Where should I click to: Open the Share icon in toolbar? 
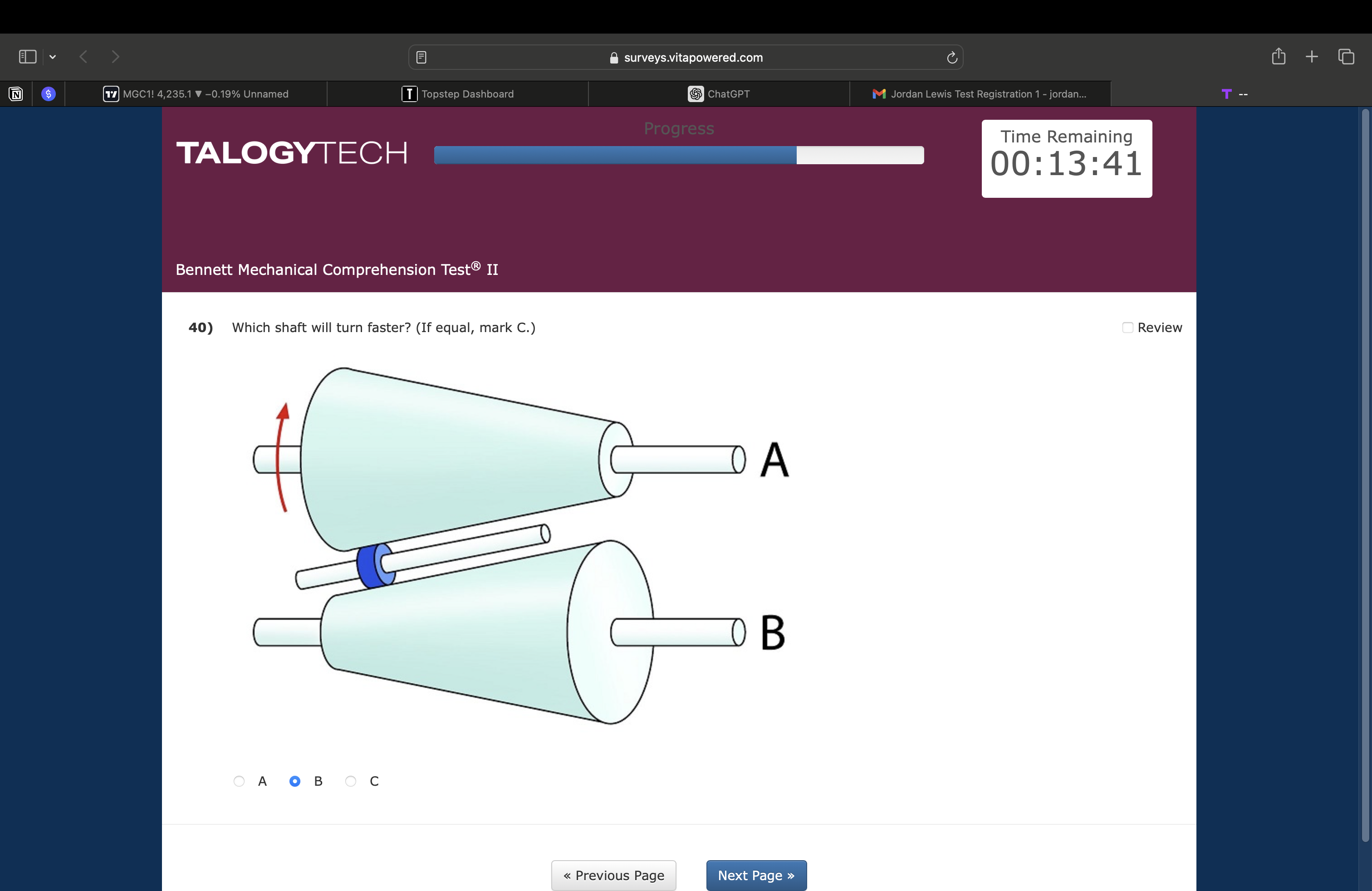point(1279,56)
